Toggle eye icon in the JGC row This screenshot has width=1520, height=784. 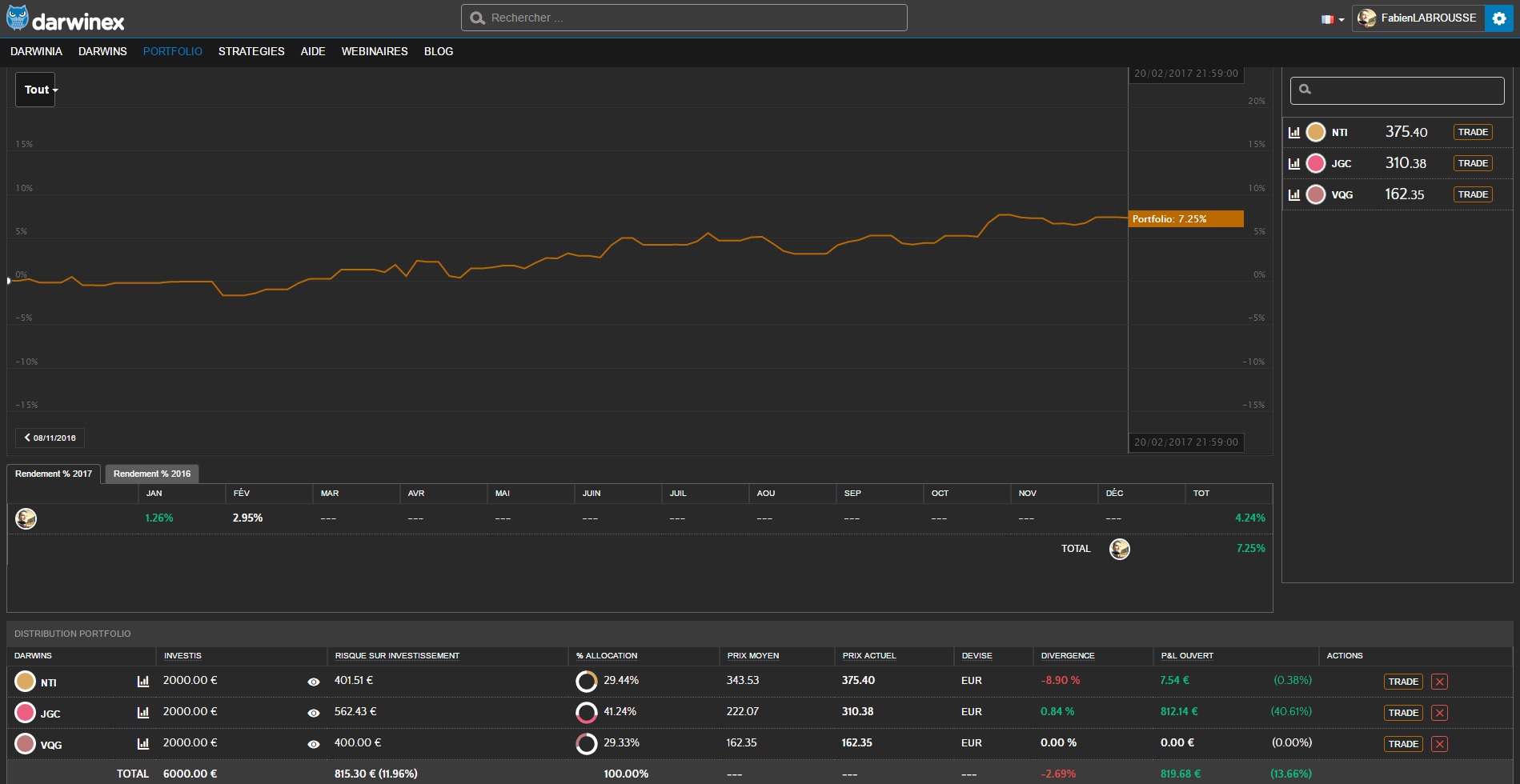point(314,713)
